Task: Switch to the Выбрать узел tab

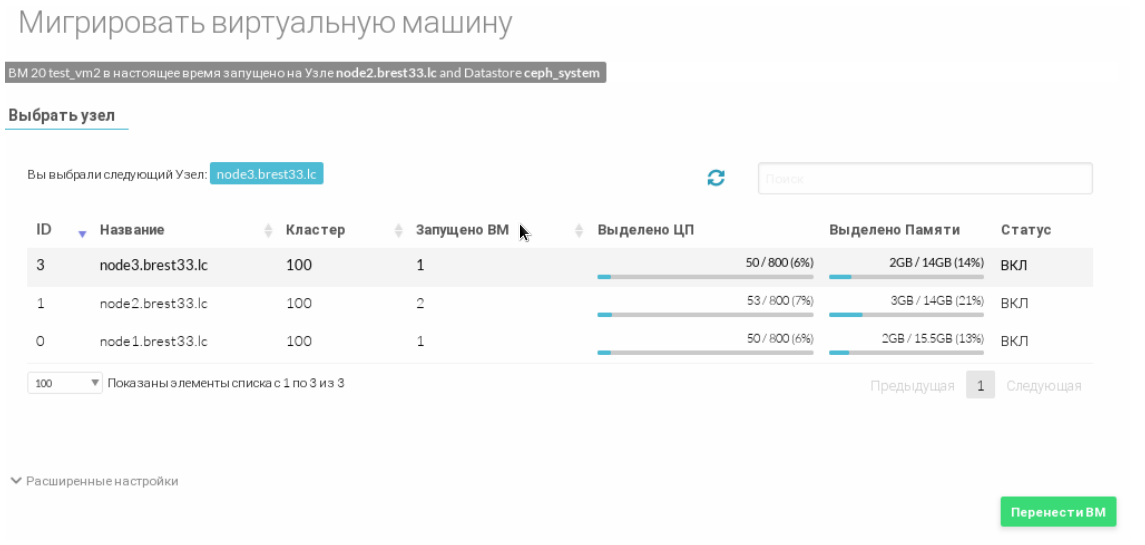Action: pyautogui.click(x=61, y=116)
